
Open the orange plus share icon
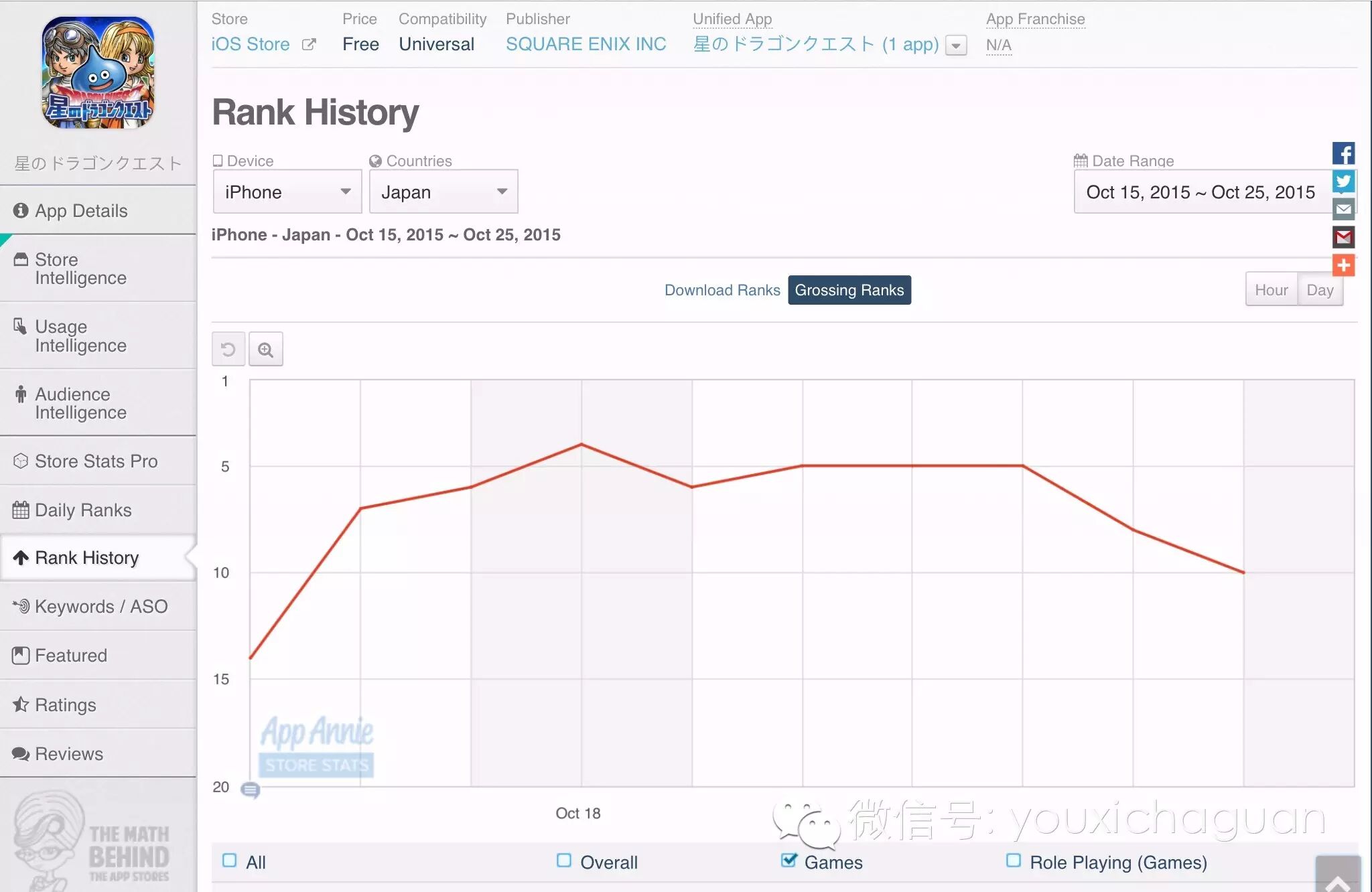(1343, 265)
